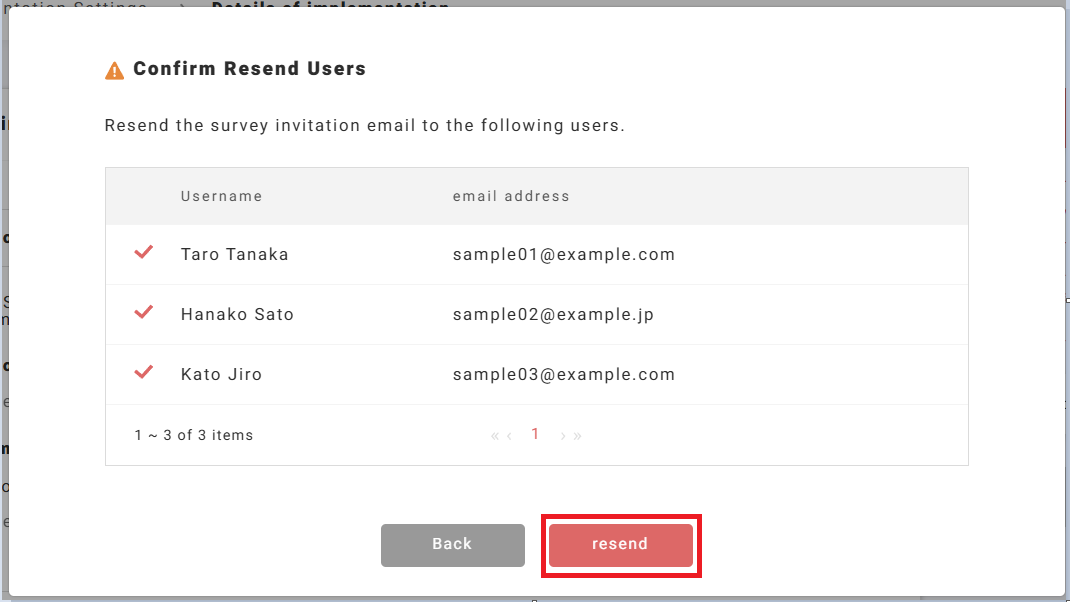
Task: Click the '1 ~ 3 of 3 items' count
Action: coord(194,436)
